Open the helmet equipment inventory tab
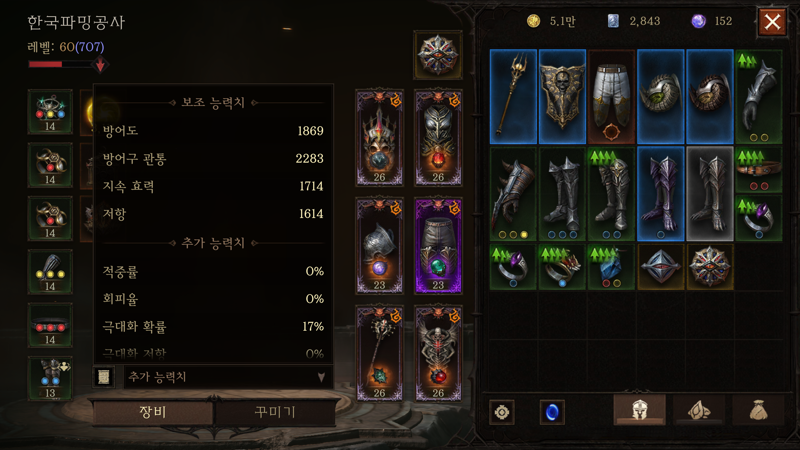The image size is (800, 450). pyautogui.click(x=639, y=410)
